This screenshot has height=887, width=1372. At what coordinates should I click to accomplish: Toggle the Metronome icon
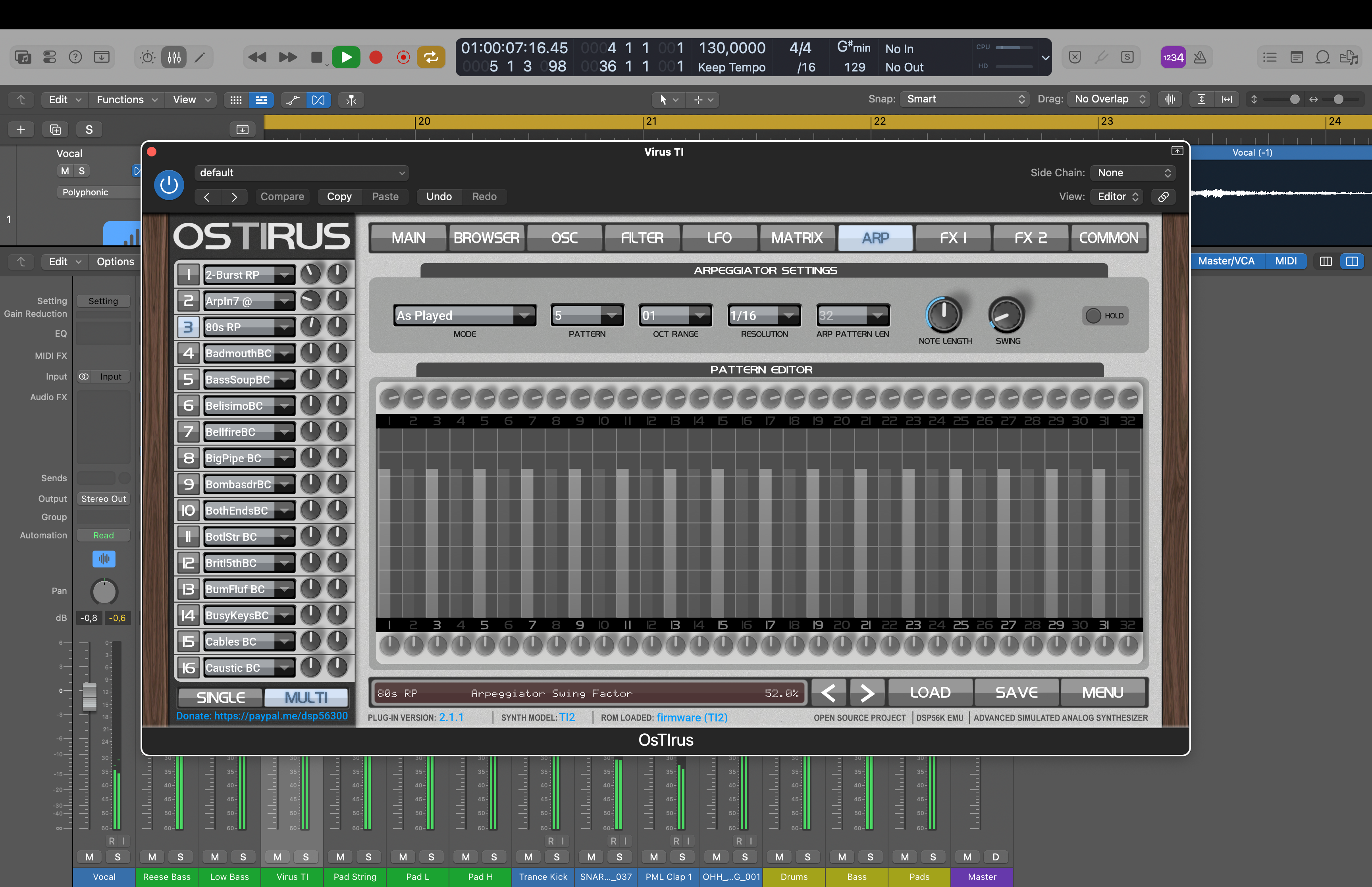pyautogui.click(x=1200, y=57)
